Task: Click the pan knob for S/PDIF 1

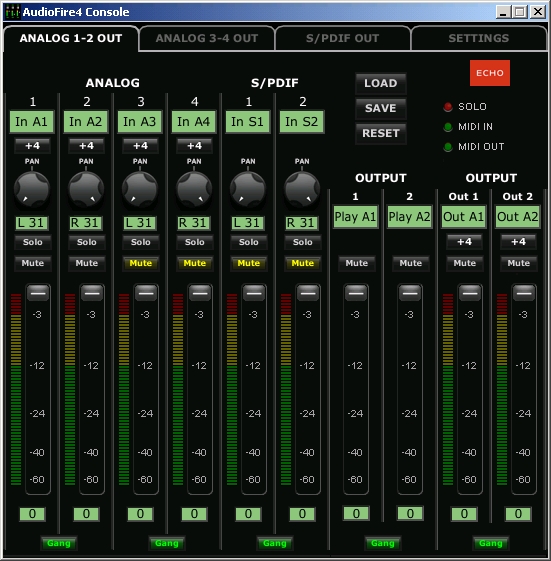Action: (248, 189)
